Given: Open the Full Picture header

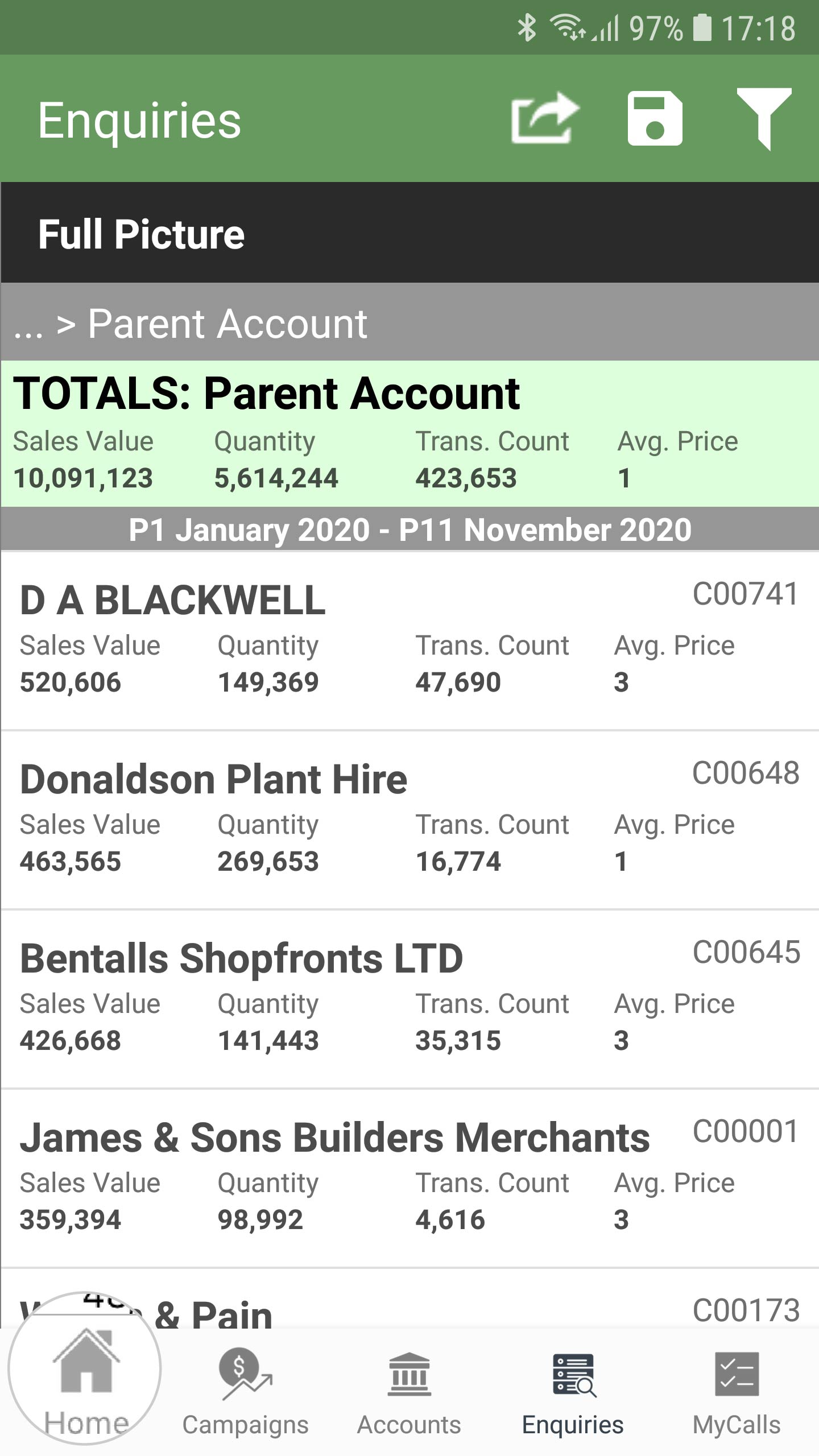Looking at the screenshot, I should [x=409, y=233].
